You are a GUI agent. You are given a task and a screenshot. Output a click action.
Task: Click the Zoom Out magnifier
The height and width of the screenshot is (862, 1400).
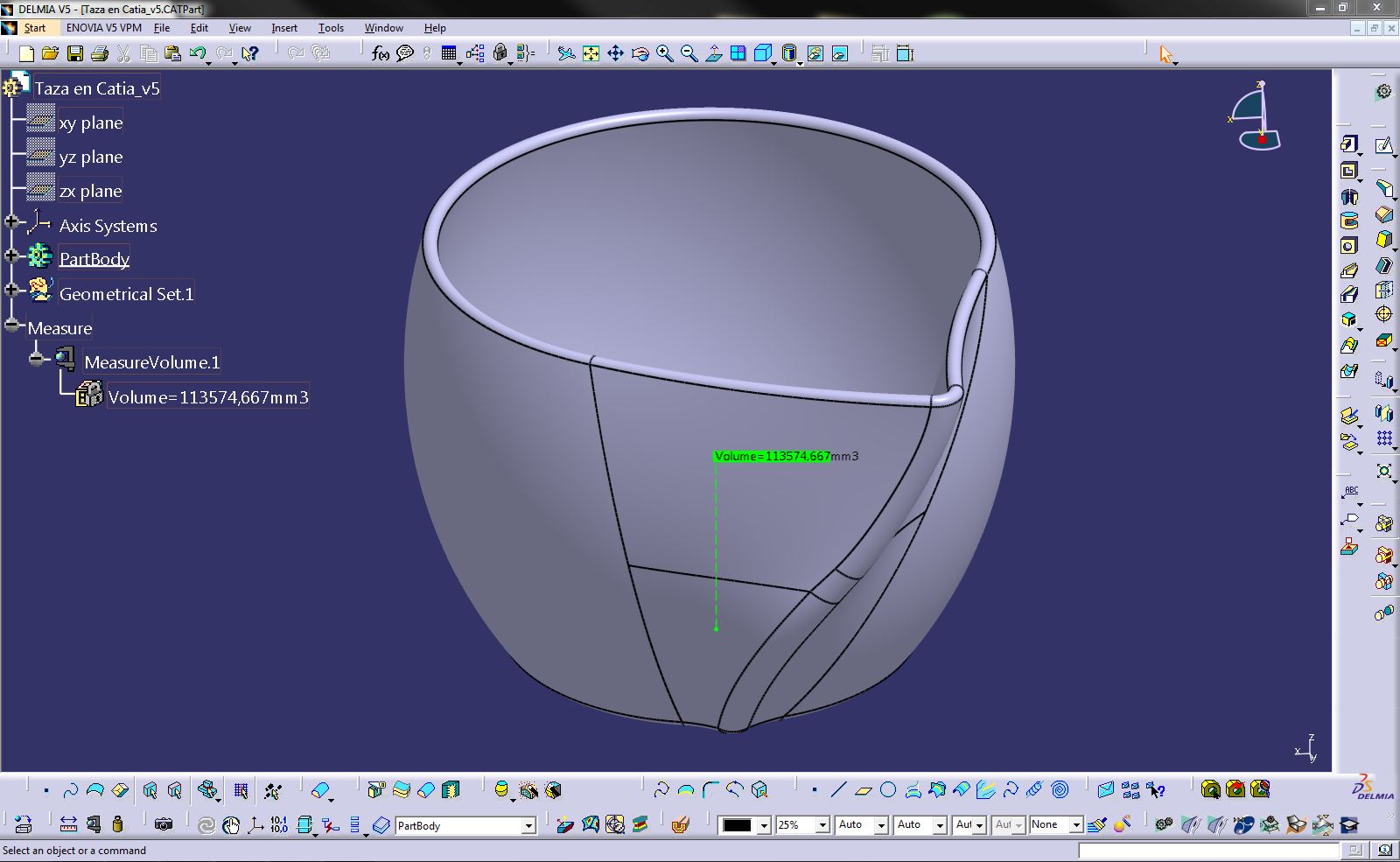[x=689, y=53]
